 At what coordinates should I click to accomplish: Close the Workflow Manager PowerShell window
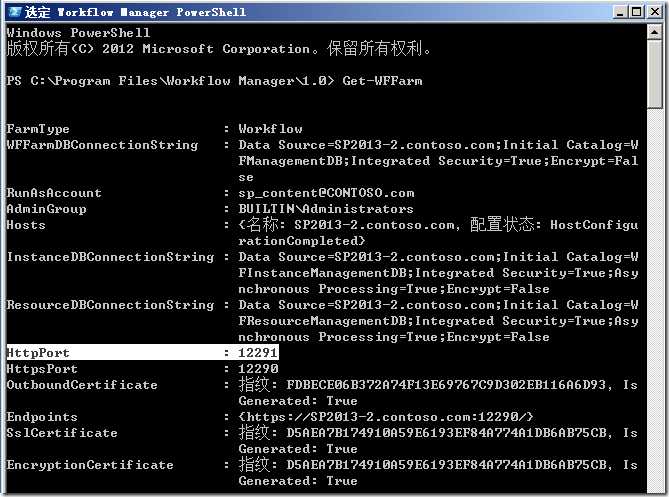[x=655, y=12]
